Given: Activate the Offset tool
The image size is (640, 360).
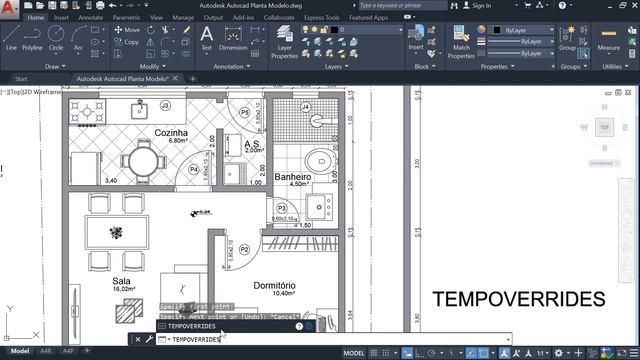Looking at the screenshot, I should (186, 53).
